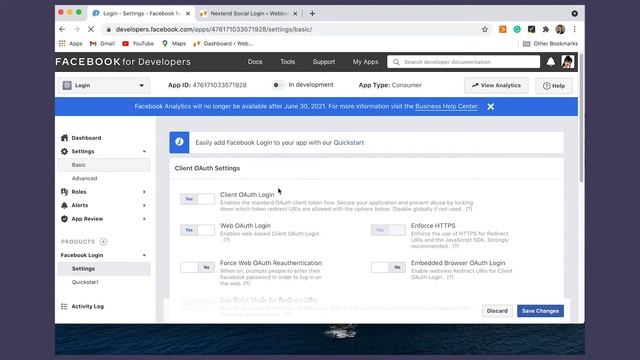Click the address bar URL
This screenshot has width=640, height=360.
214,29
